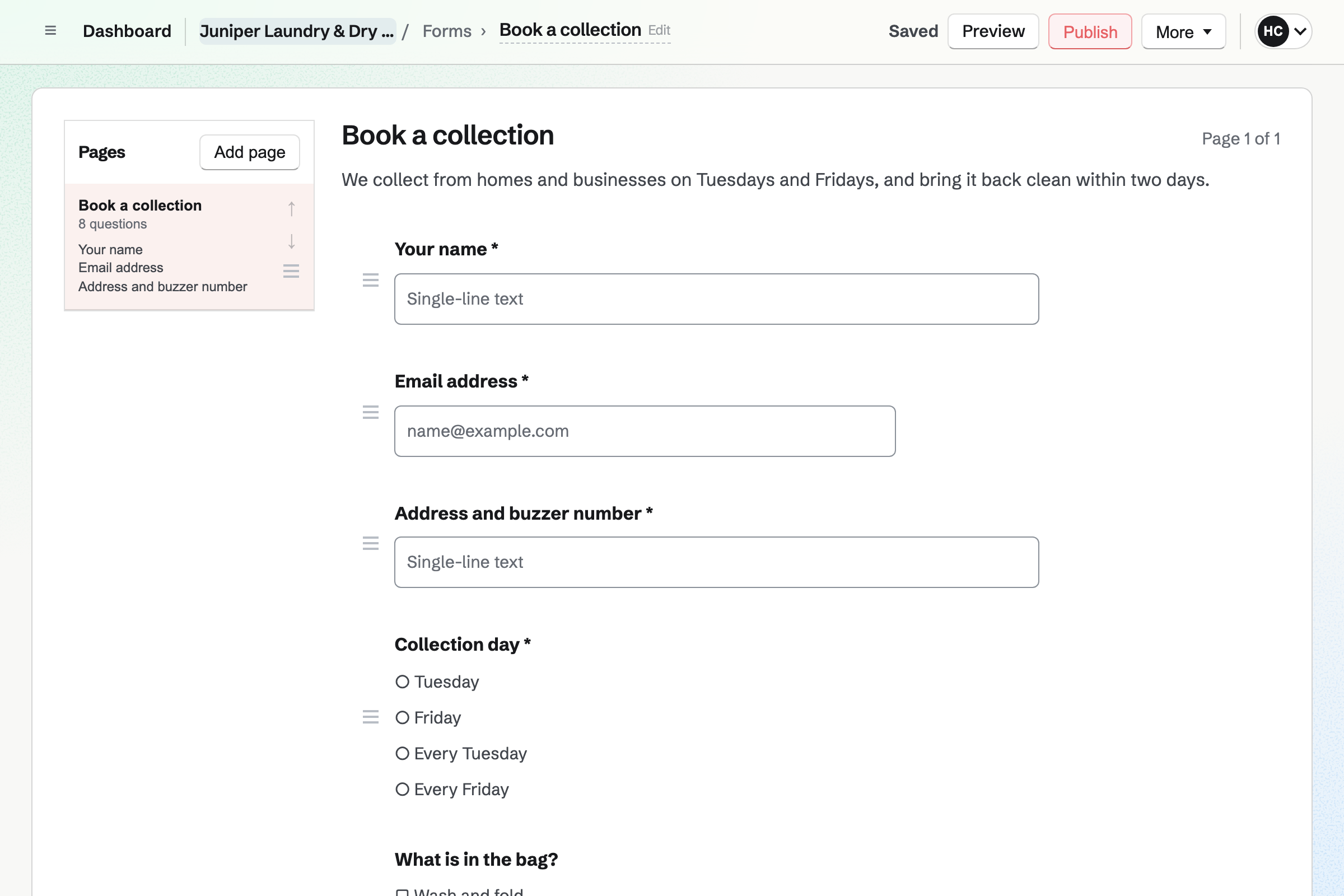Click the Email address input field
Viewport: 1344px width, 896px height.
(x=645, y=431)
